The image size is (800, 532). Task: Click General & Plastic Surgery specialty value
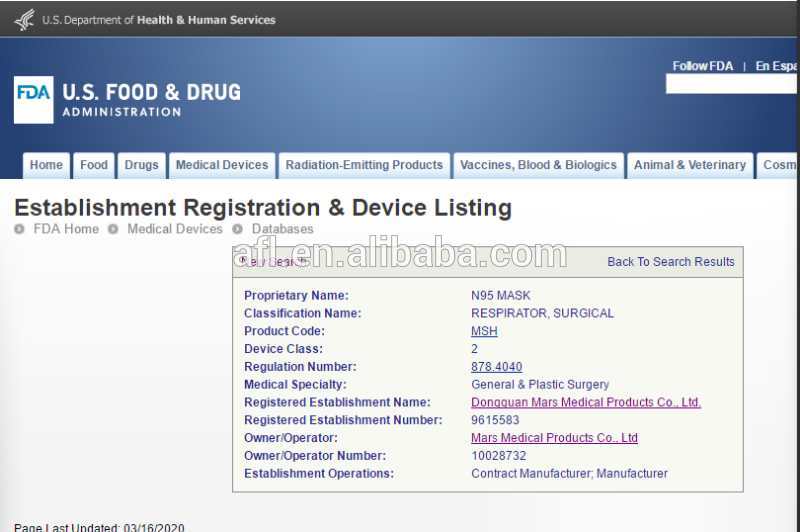[x=540, y=385]
